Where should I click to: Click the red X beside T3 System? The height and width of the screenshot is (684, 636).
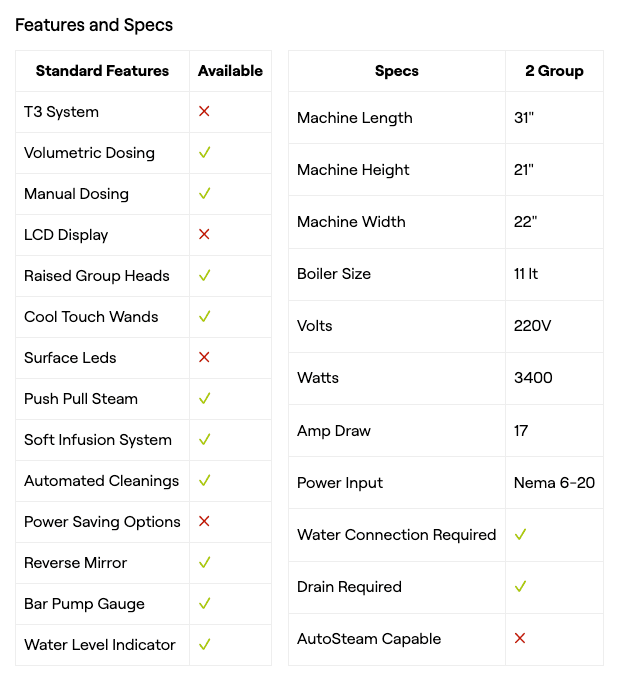204,112
